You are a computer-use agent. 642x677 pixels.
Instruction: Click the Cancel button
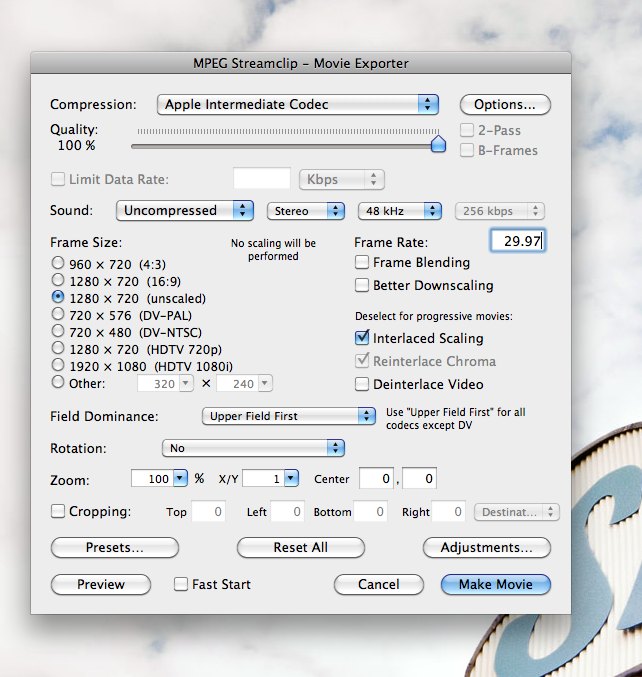click(379, 585)
